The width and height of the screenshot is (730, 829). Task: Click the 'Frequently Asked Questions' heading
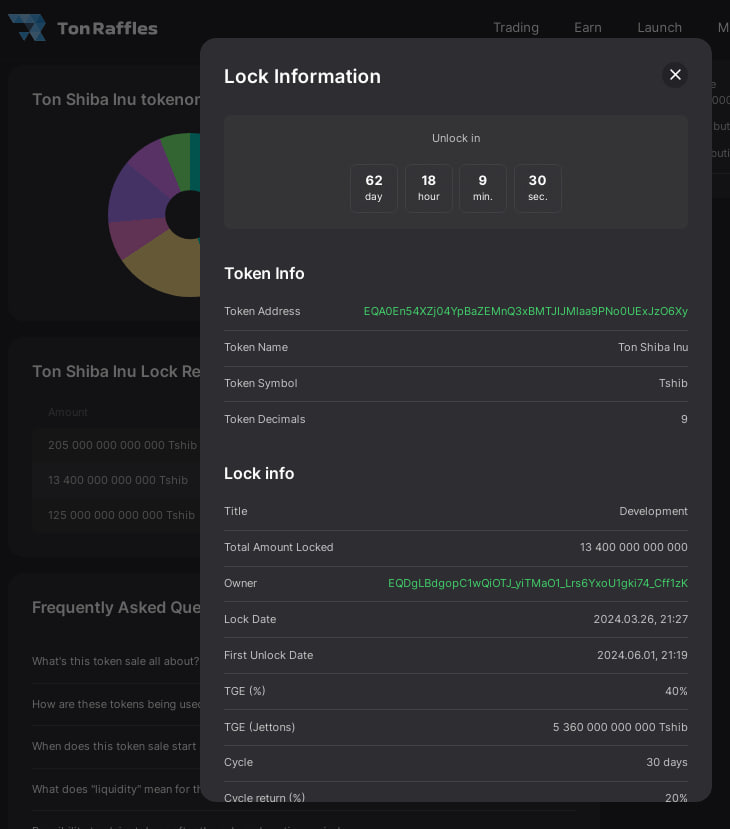click(x=116, y=607)
